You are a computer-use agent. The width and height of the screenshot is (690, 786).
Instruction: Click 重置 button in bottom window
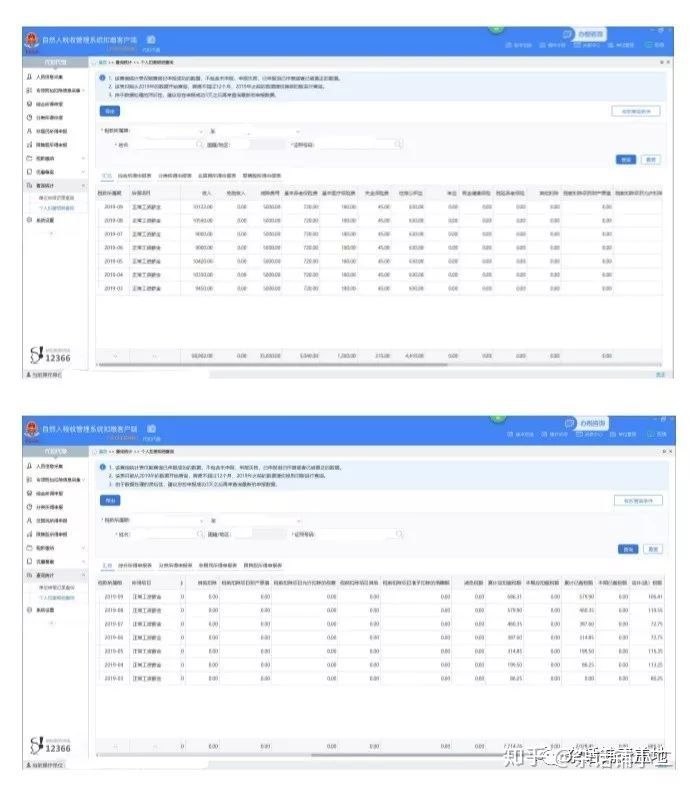653,549
